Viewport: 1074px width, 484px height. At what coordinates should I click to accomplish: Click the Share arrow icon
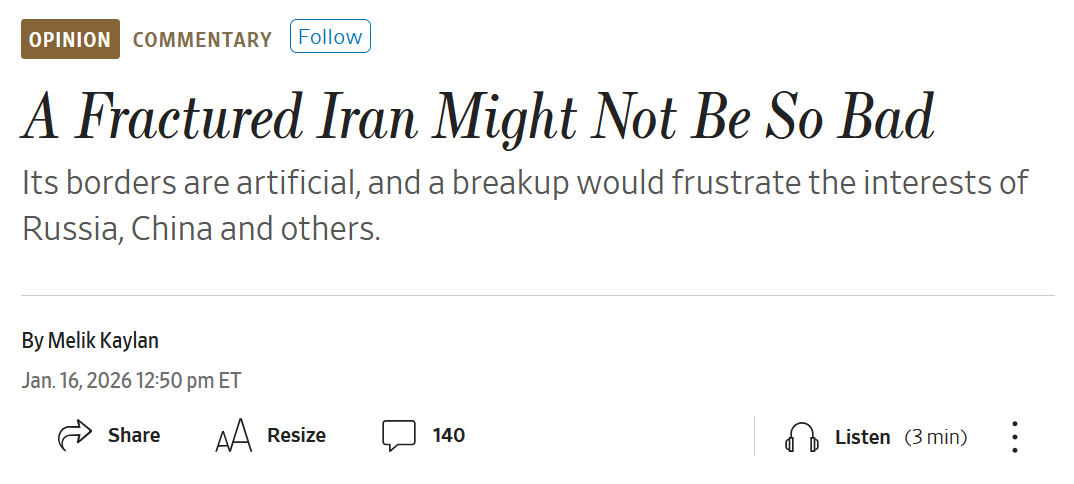75,436
